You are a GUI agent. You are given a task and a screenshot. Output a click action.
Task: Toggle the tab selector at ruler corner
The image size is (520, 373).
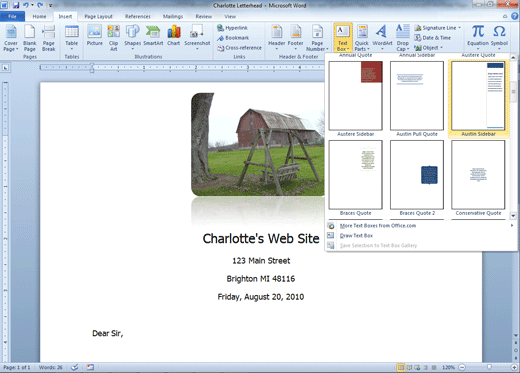[x=5, y=68]
